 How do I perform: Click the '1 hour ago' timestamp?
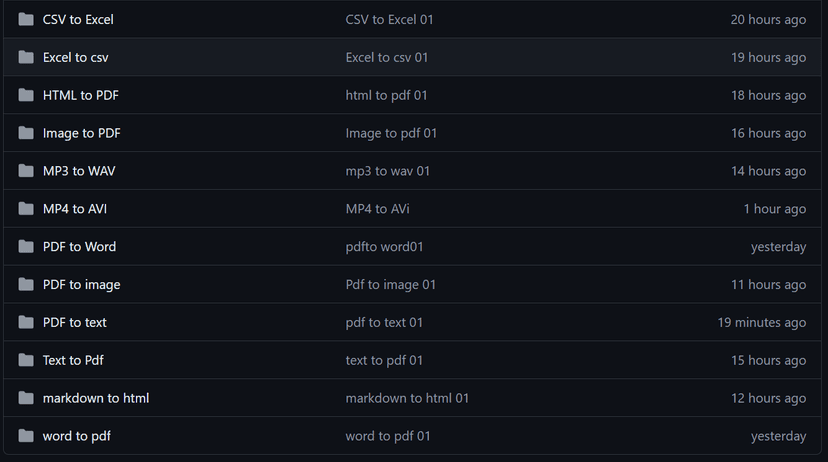(774, 209)
